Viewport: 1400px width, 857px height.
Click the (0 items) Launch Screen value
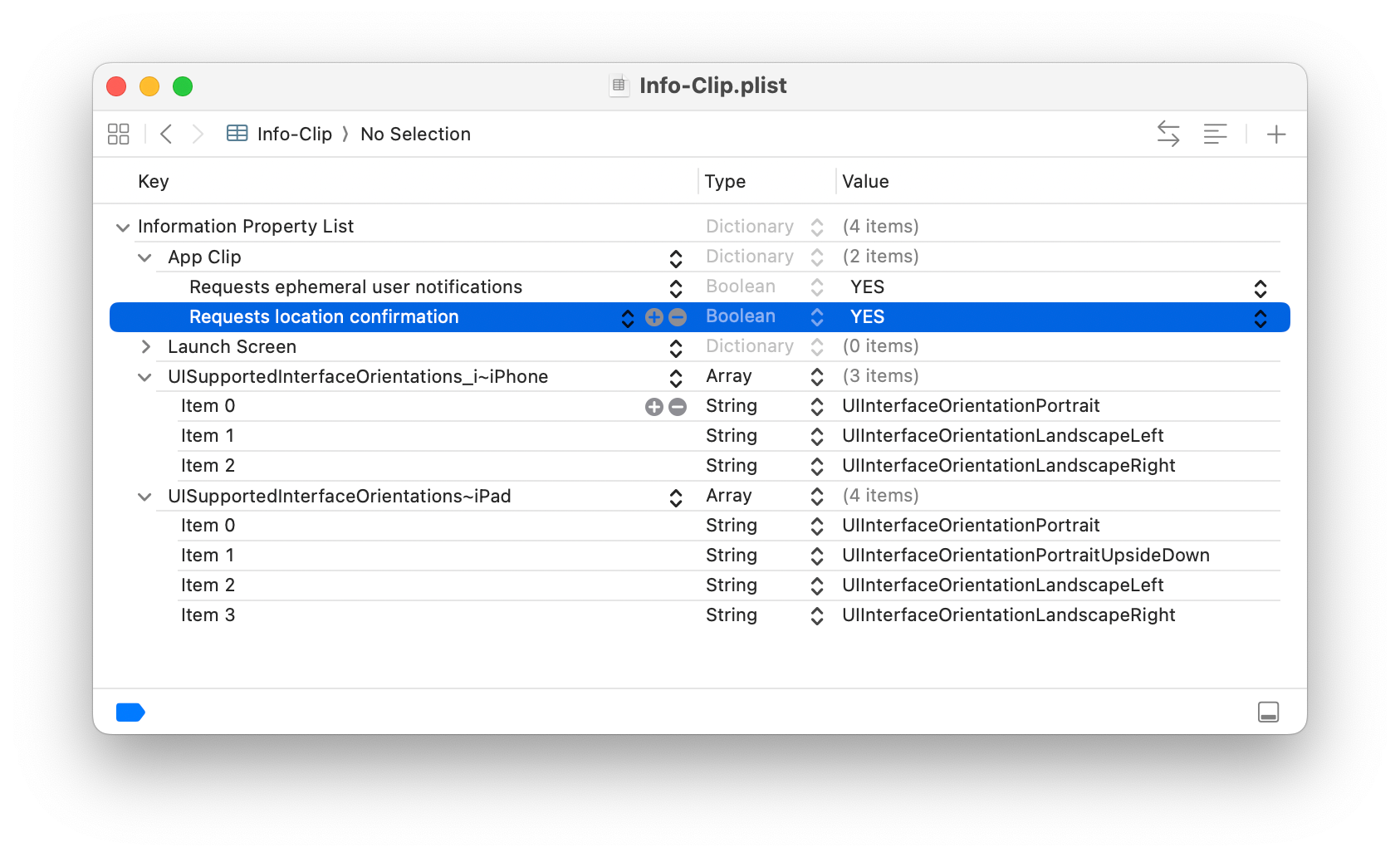coord(880,346)
